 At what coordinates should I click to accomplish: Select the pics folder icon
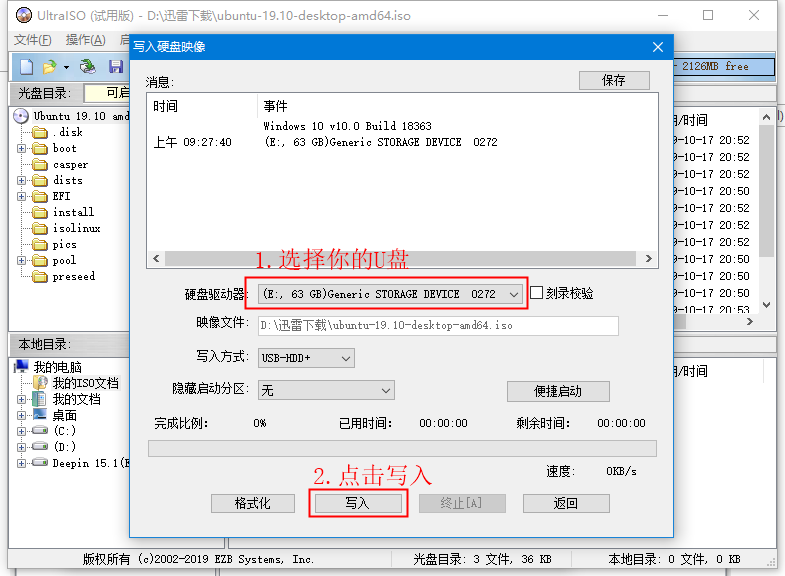[x=40, y=245]
